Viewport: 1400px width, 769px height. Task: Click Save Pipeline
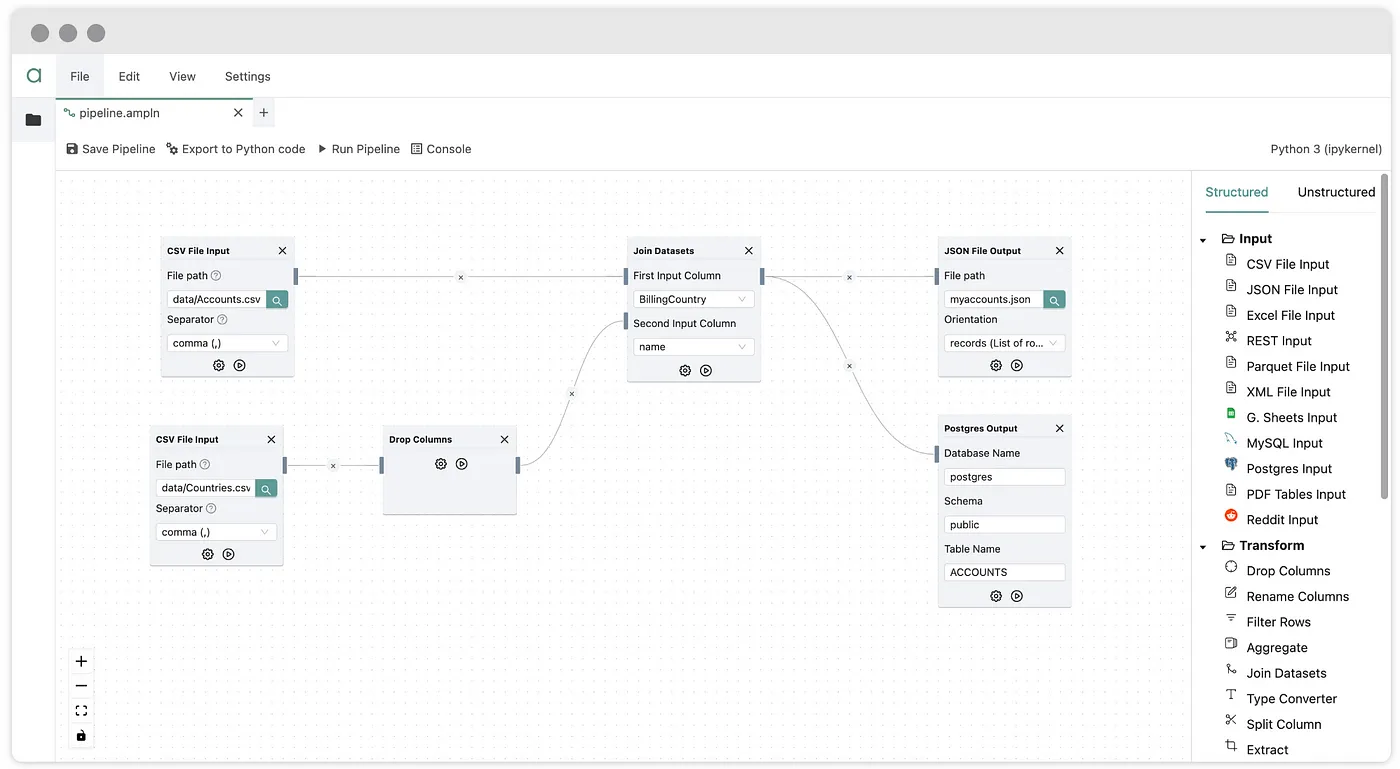coord(111,149)
